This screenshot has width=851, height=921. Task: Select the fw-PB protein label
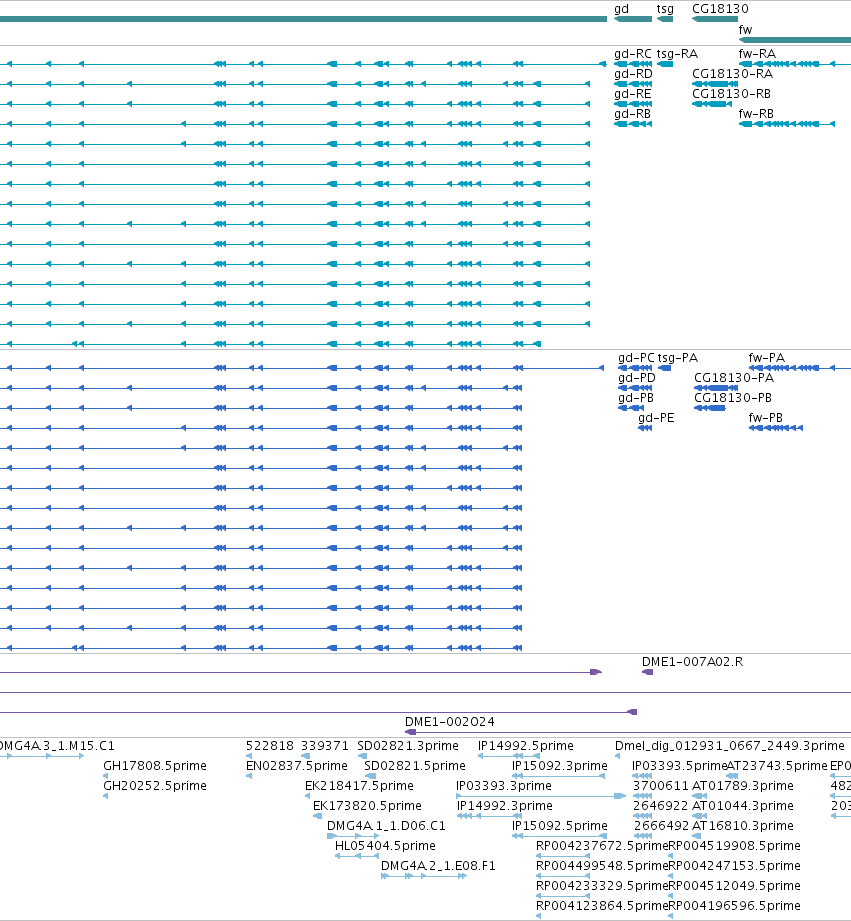[766, 418]
